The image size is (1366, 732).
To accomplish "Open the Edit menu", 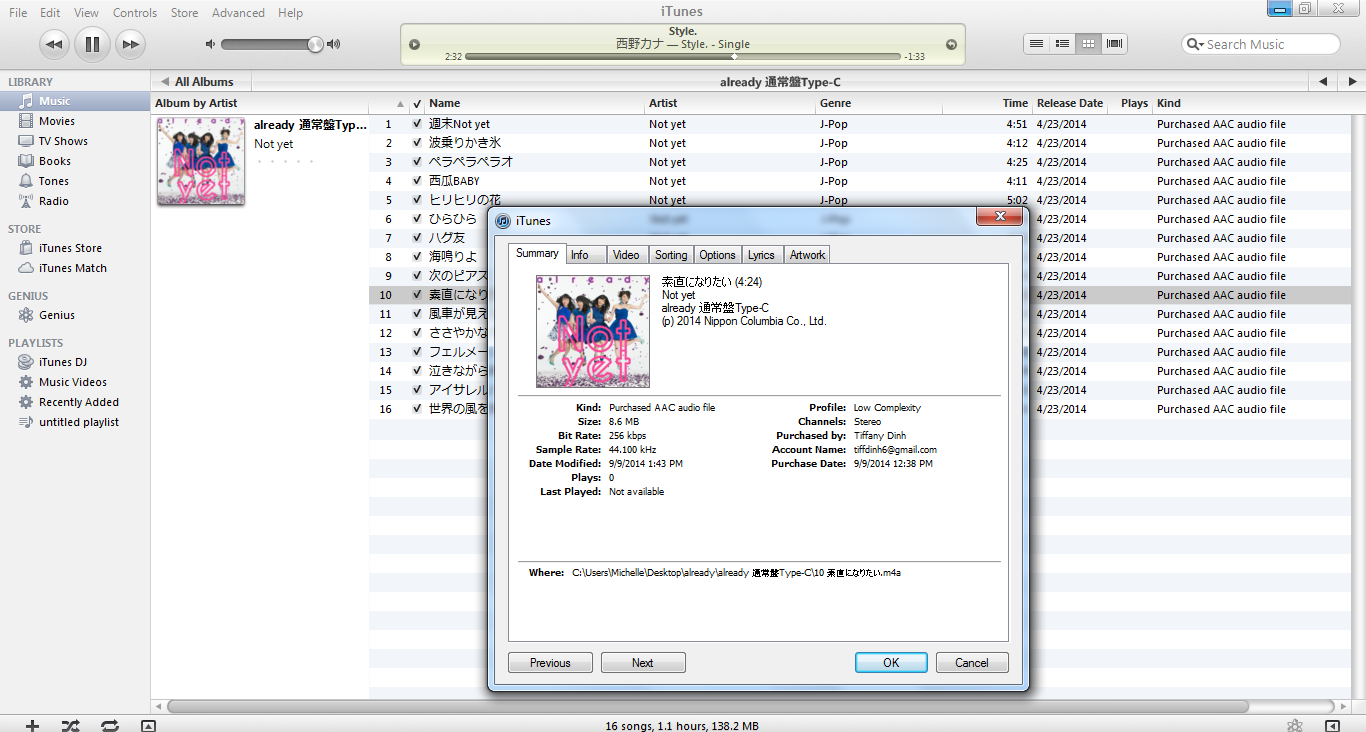I will click(x=50, y=13).
